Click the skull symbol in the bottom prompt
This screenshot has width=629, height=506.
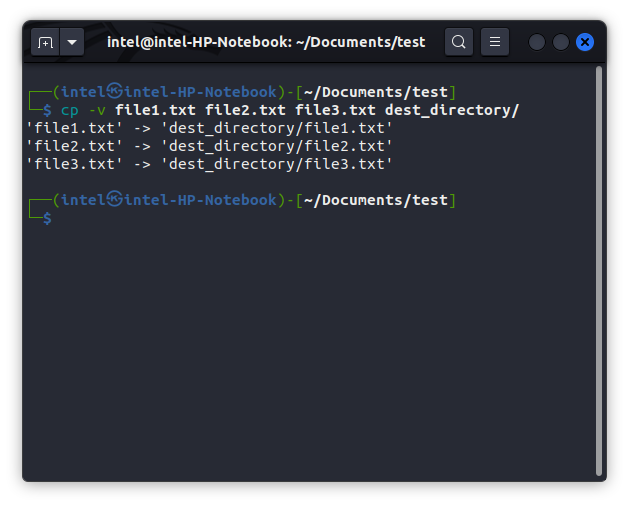point(114,200)
